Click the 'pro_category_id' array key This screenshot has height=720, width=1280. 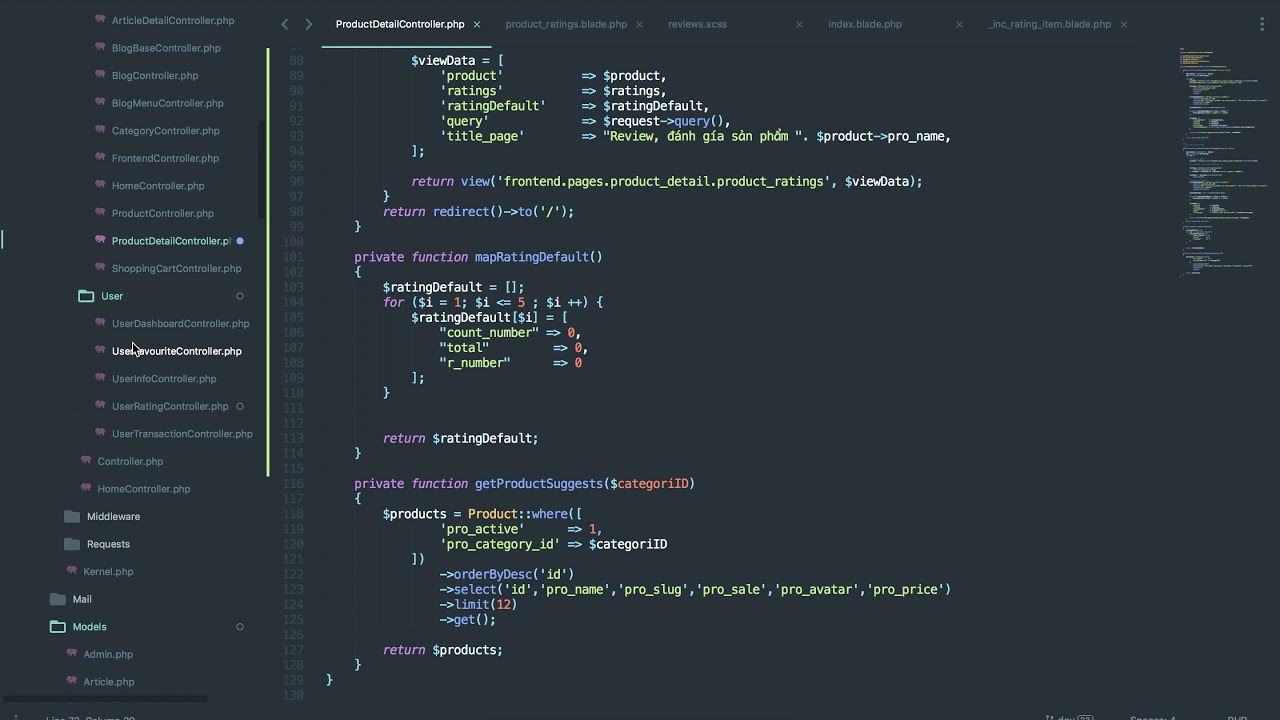click(x=500, y=544)
